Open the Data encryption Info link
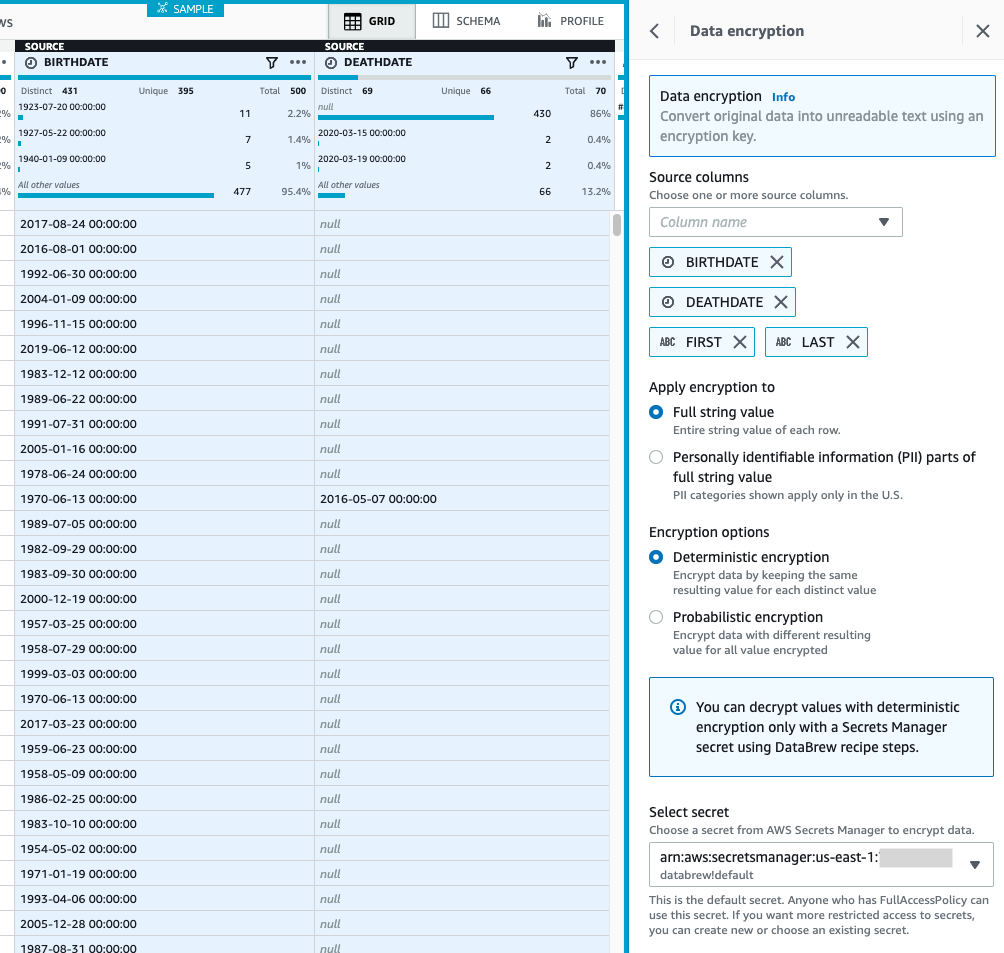The width and height of the screenshot is (1004, 953). pos(783,97)
